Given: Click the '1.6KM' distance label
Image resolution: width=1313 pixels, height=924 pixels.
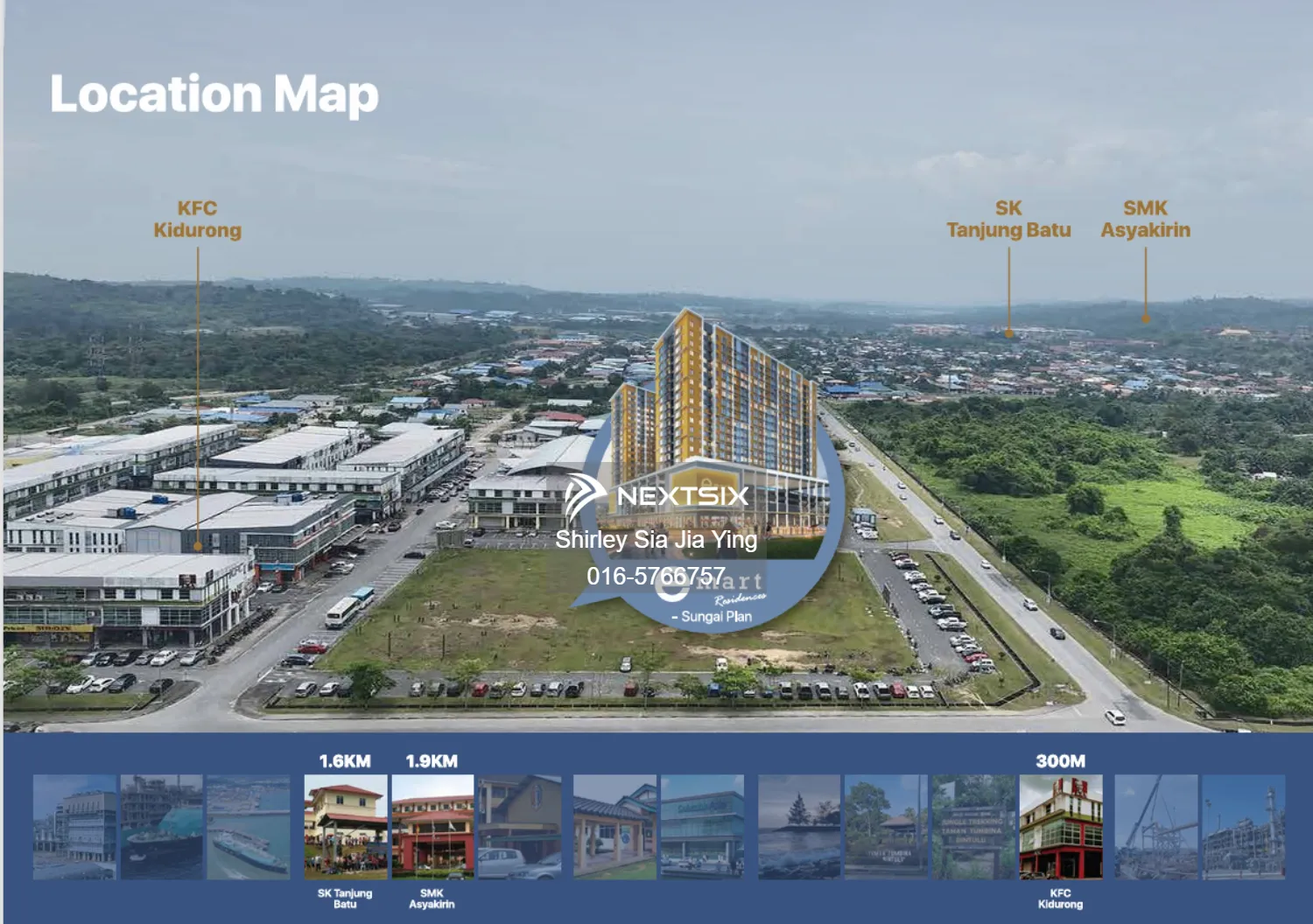Looking at the screenshot, I should pos(346,762).
